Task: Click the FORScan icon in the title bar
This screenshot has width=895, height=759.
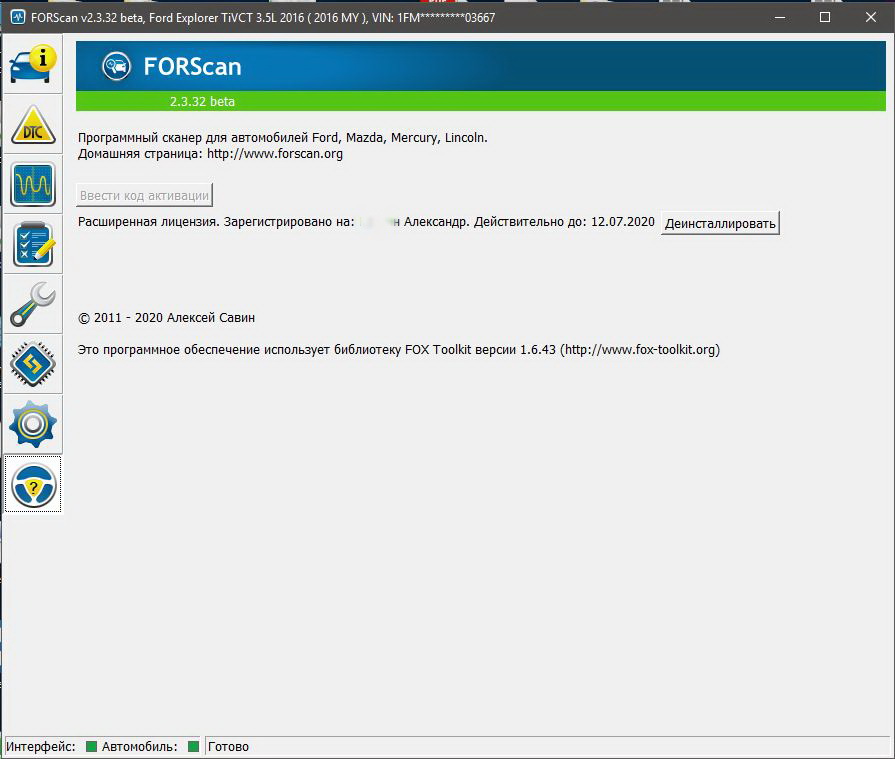Action: 17,17
